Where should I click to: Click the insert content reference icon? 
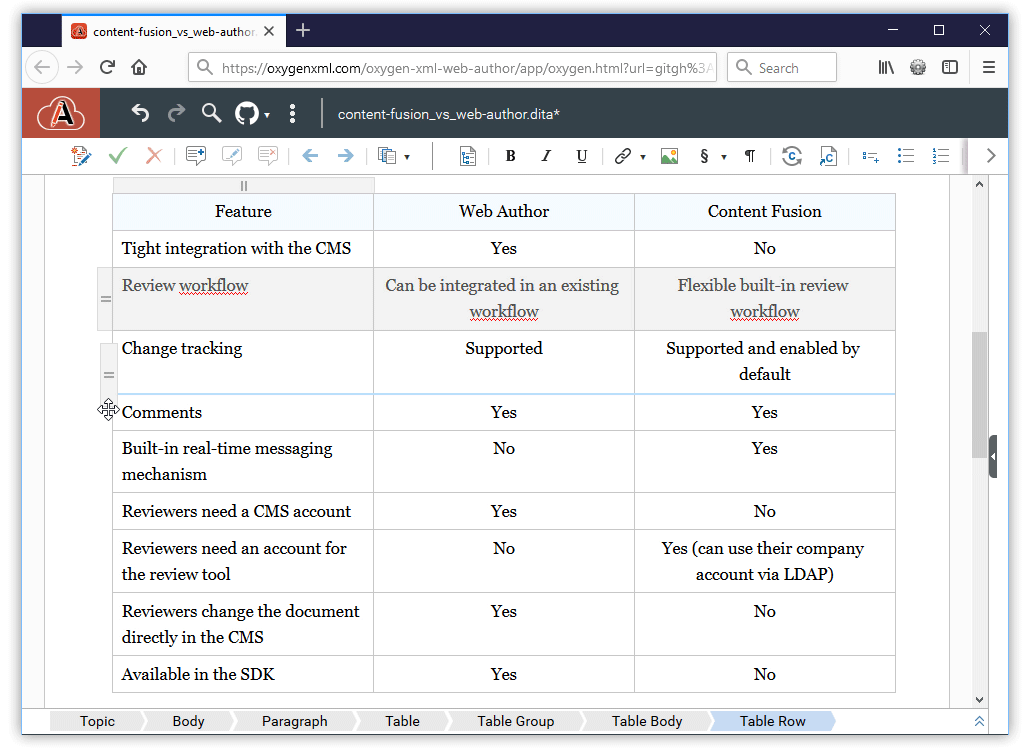[828, 156]
